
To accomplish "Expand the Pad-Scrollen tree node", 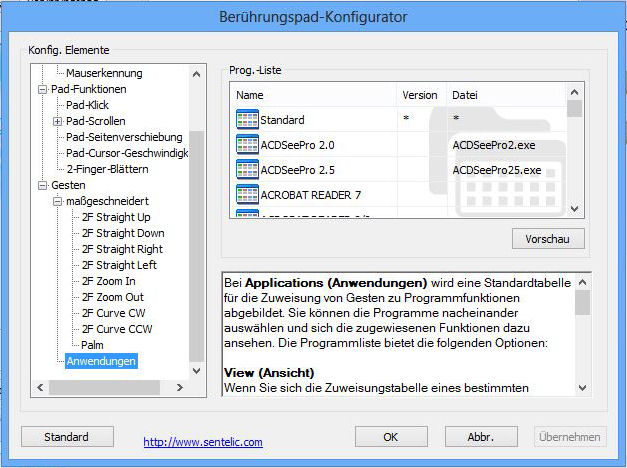I will coord(57,121).
